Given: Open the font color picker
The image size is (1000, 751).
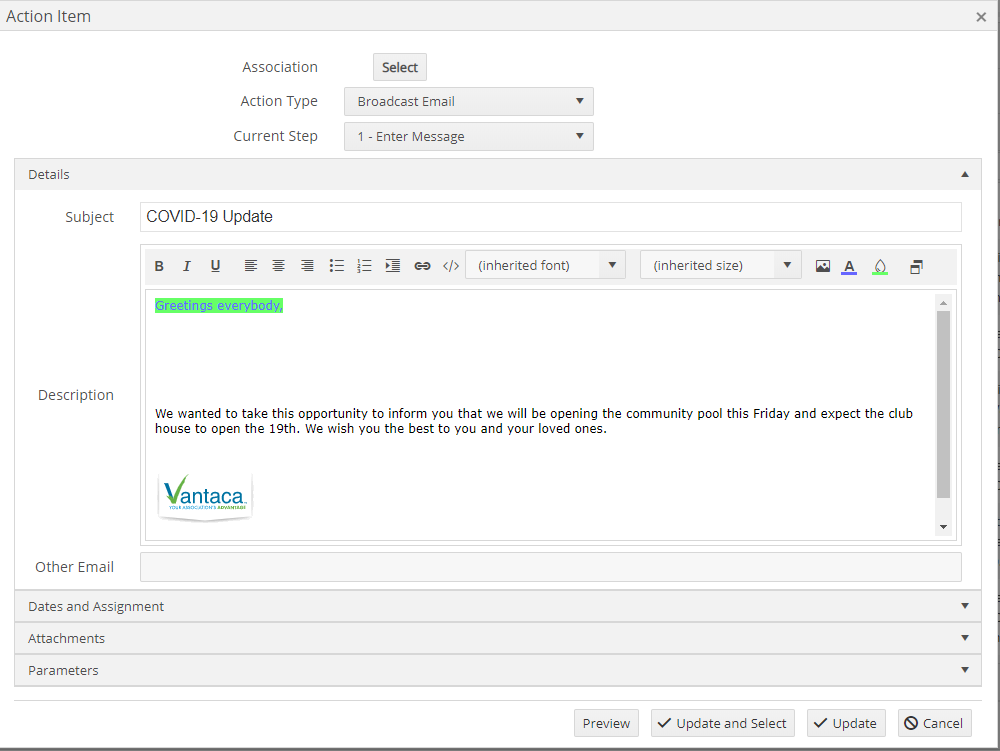Looking at the screenshot, I should click(849, 265).
